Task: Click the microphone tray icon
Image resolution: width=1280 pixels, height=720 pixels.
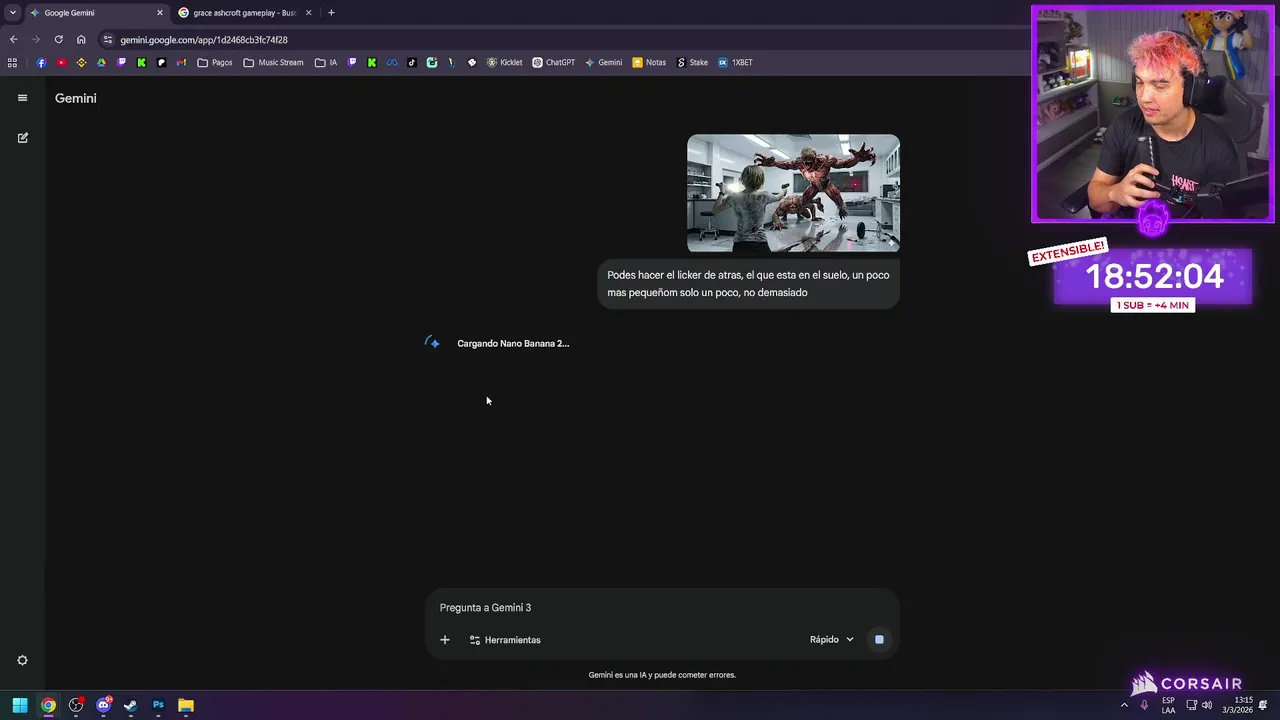Action: click(x=1144, y=705)
